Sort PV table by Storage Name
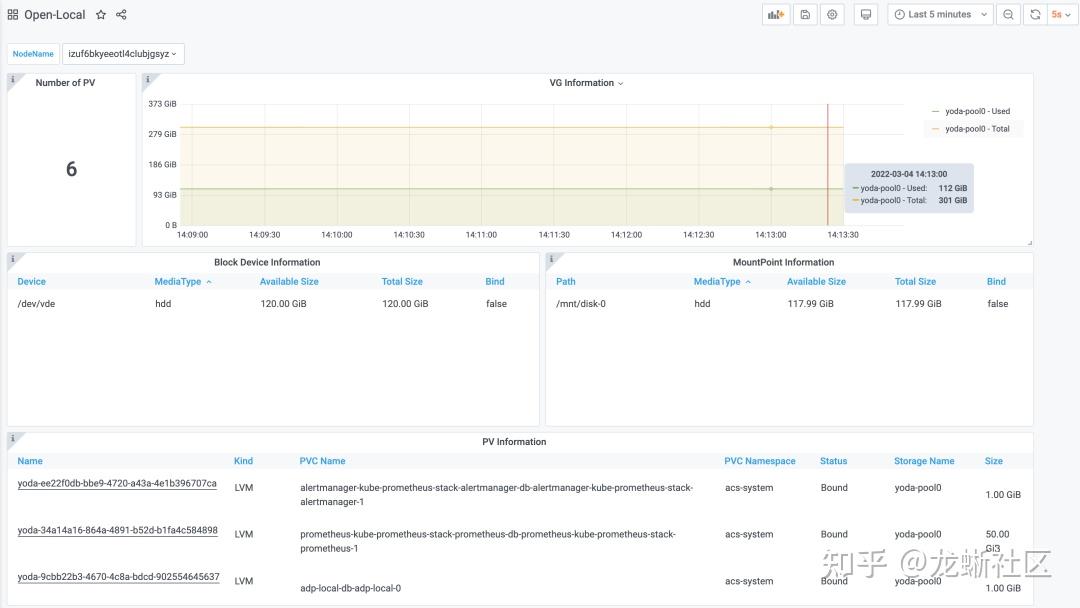Screen dimensions: 1080x608 (x=924, y=461)
